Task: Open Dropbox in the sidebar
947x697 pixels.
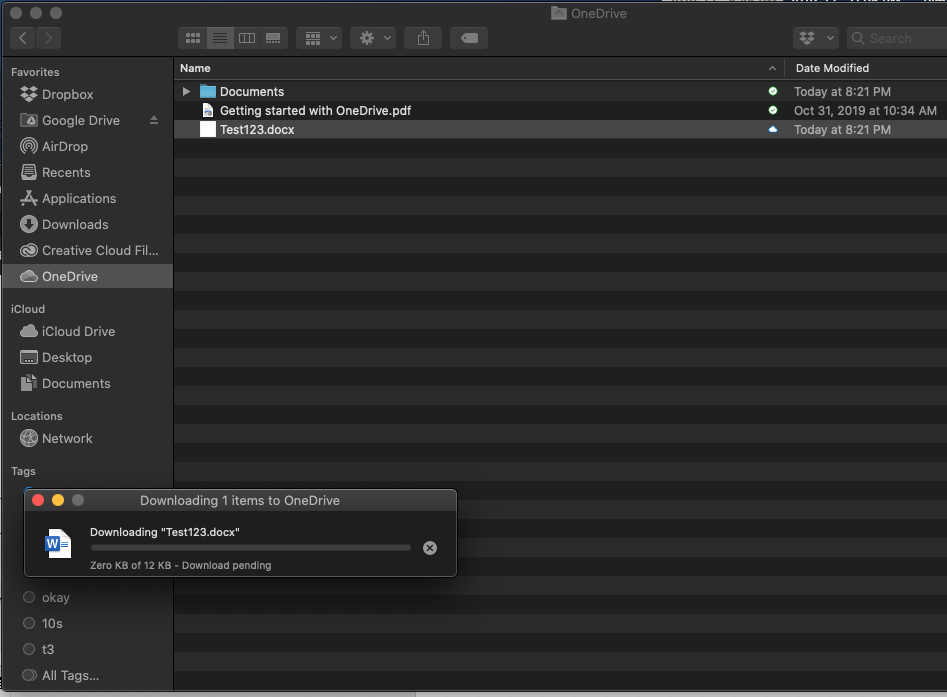Action: (67, 94)
